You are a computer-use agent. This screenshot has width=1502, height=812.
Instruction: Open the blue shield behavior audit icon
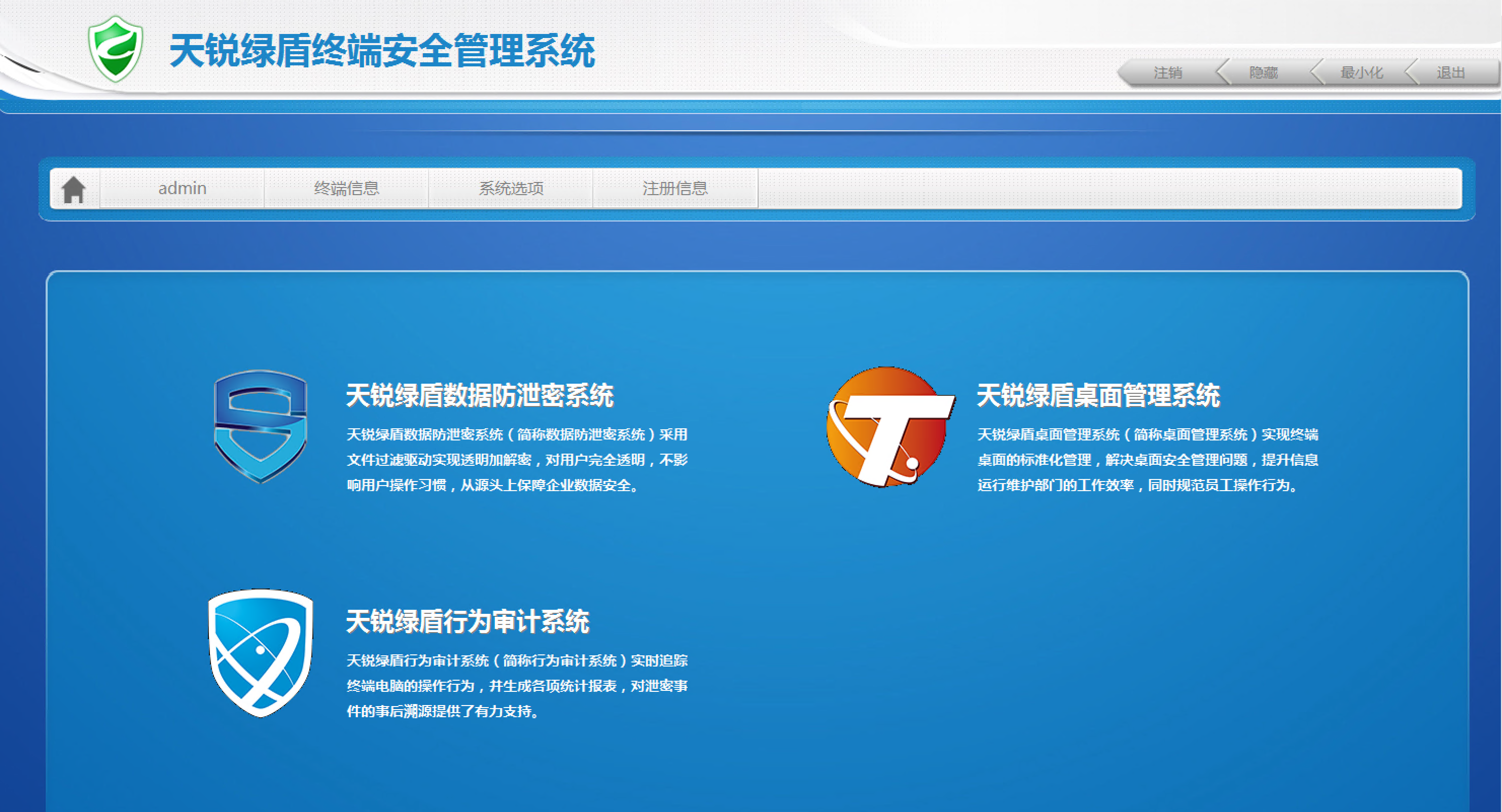(x=261, y=652)
